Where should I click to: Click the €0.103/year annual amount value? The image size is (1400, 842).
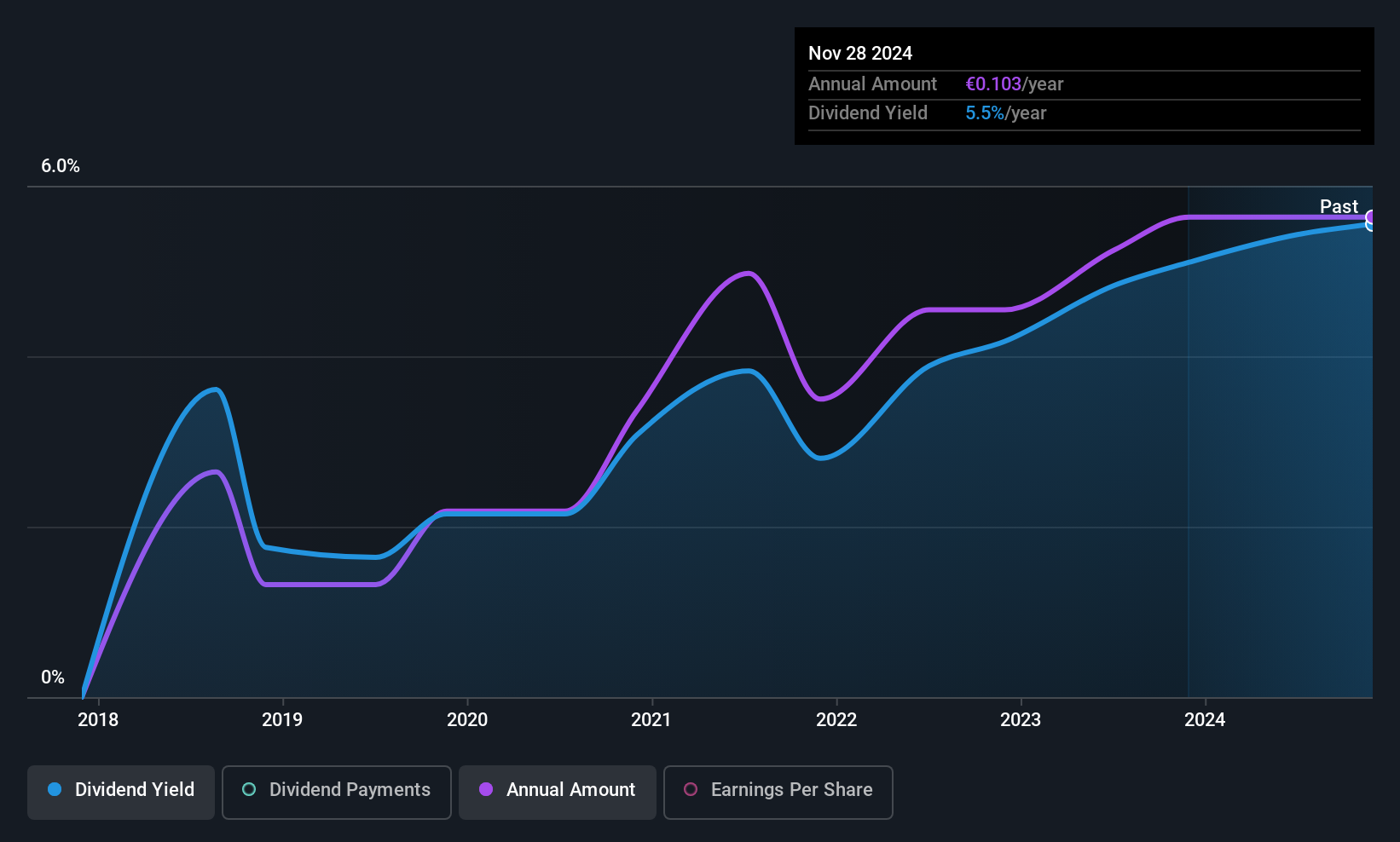click(x=1015, y=84)
